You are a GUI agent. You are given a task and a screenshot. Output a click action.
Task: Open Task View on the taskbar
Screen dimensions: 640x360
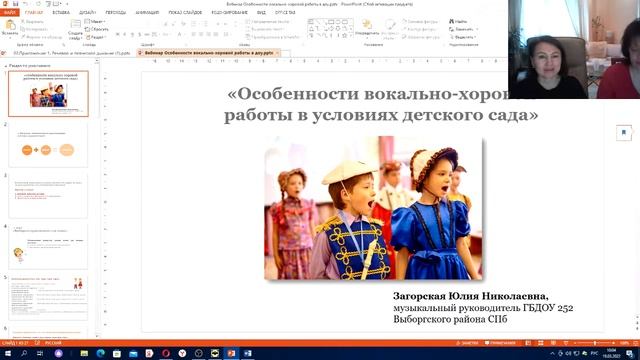(40, 353)
